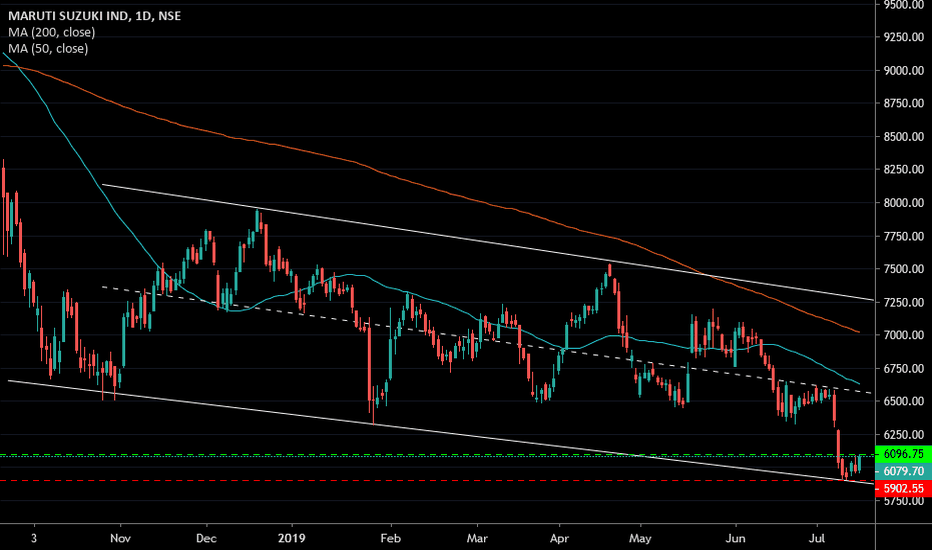Click the 7250.00 price axis label
This screenshot has height=550, width=932.
(903, 303)
